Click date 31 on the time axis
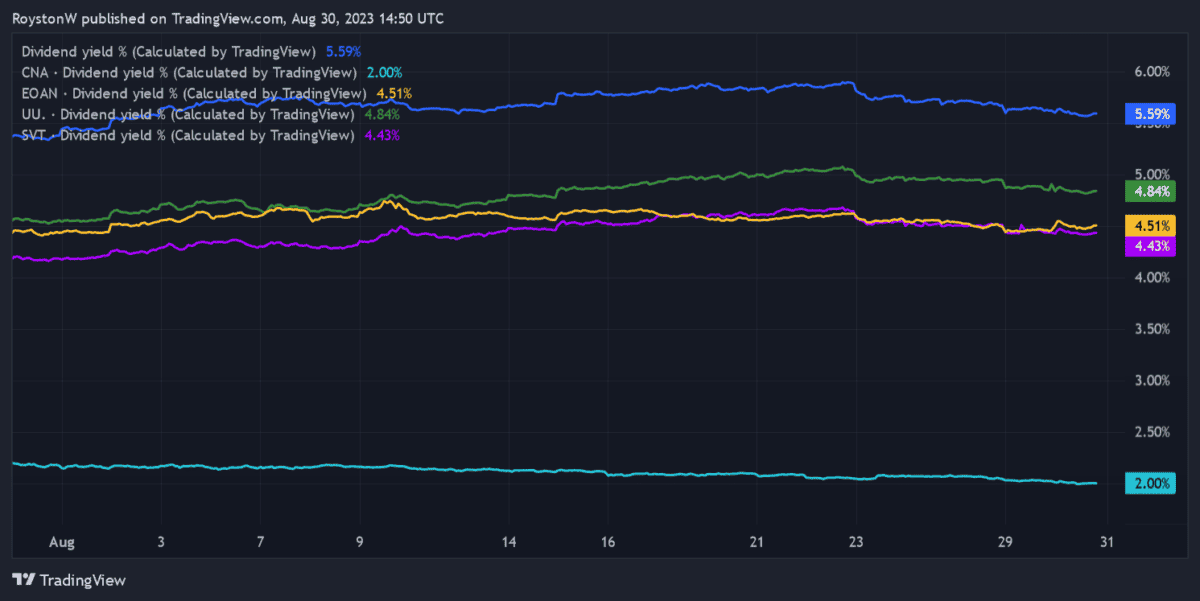1200x601 pixels. [x=1105, y=542]
